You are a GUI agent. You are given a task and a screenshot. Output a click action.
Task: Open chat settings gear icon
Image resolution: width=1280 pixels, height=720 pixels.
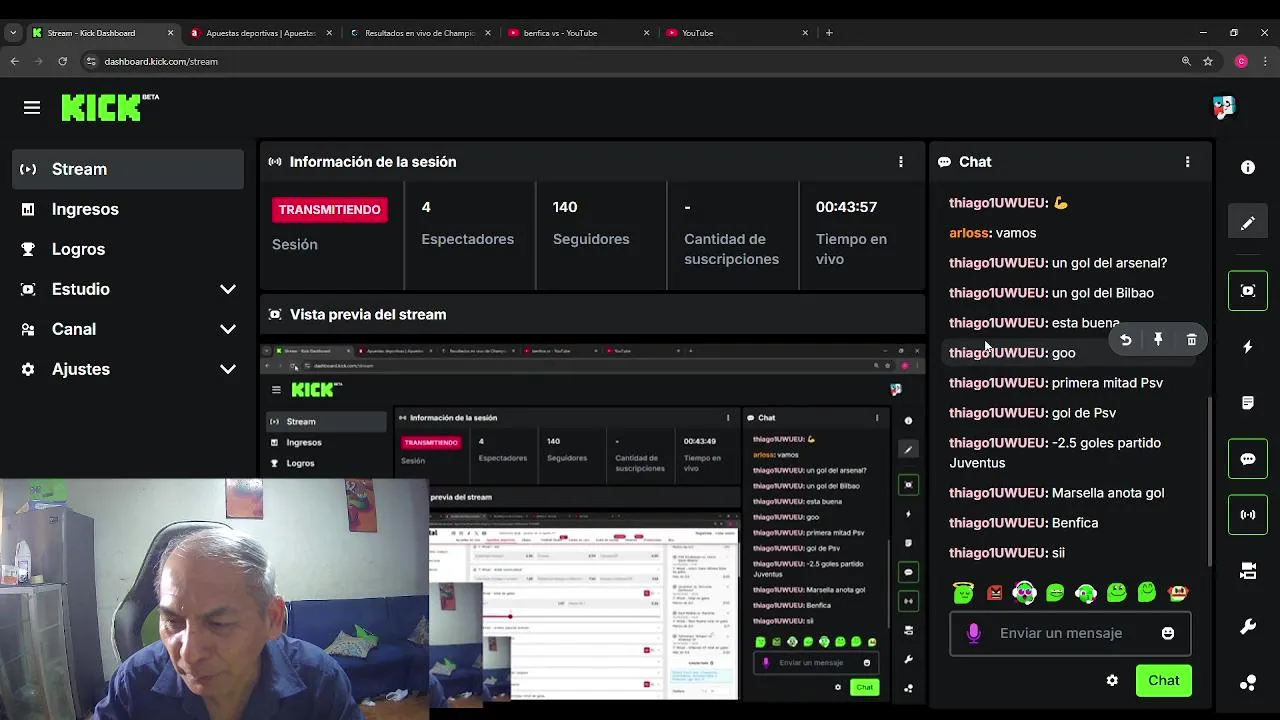click(1112, 681)
